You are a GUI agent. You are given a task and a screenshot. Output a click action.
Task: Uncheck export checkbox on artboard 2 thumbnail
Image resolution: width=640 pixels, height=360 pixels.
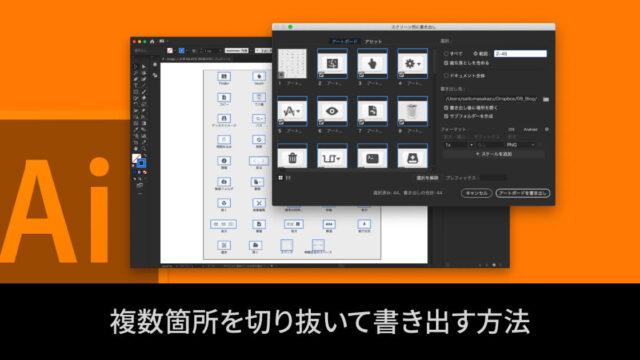[x=322, y=75]
